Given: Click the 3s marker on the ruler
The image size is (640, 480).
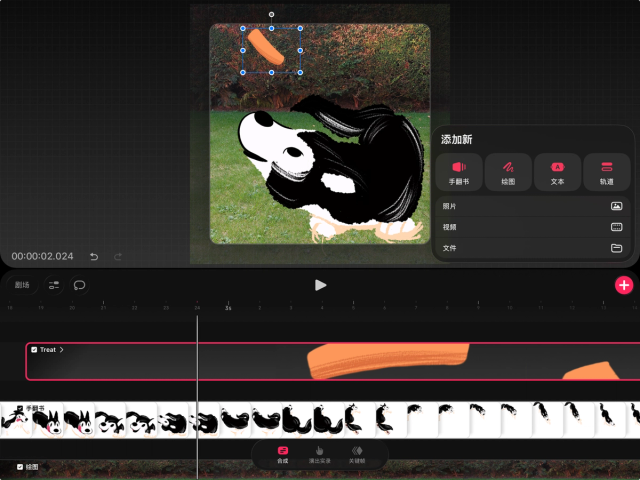Looking at the screenshot, I should (x=228, y=308).
